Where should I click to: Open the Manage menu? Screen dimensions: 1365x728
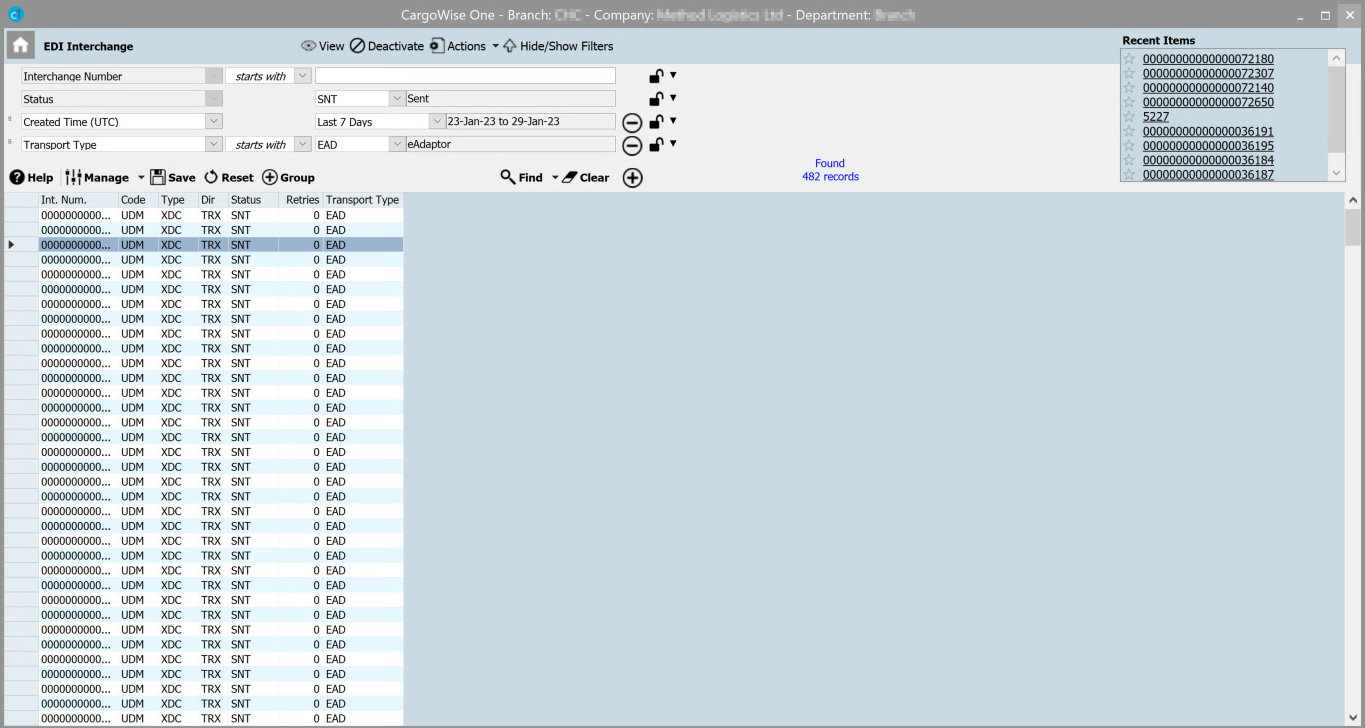pyautogui.click(x=105, y=178)
